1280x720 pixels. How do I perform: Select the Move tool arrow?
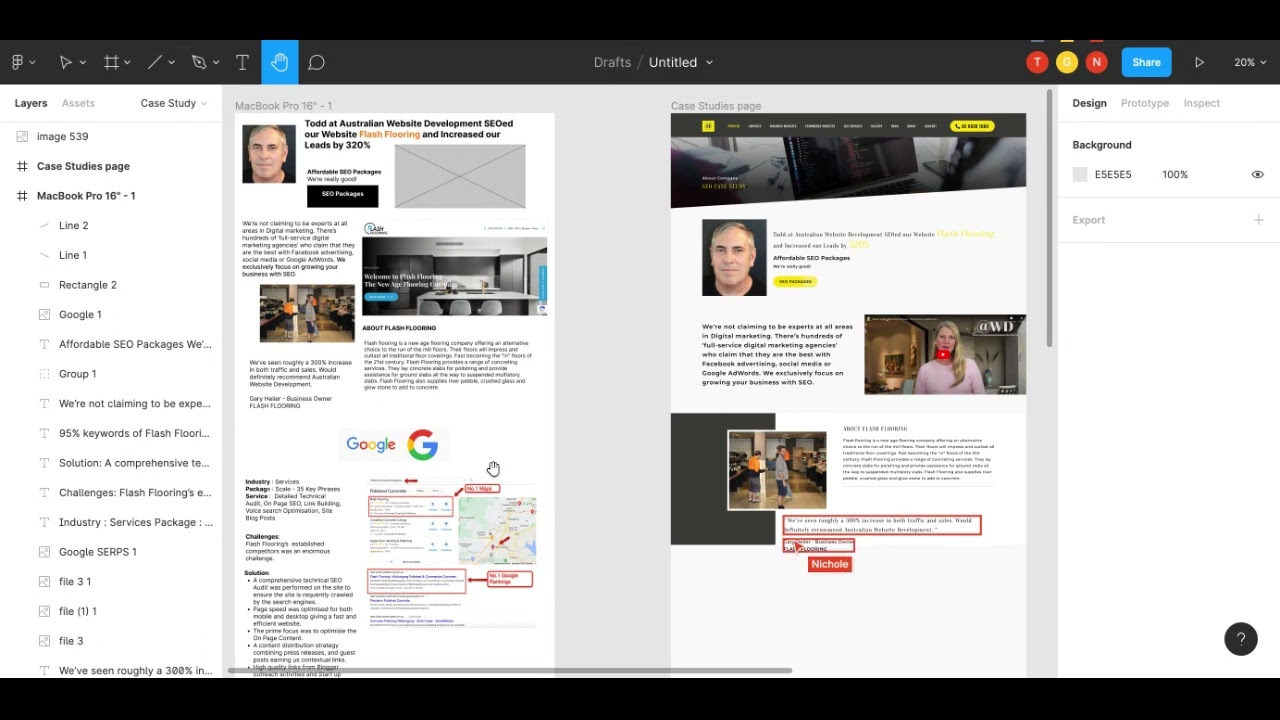(65, 62)
